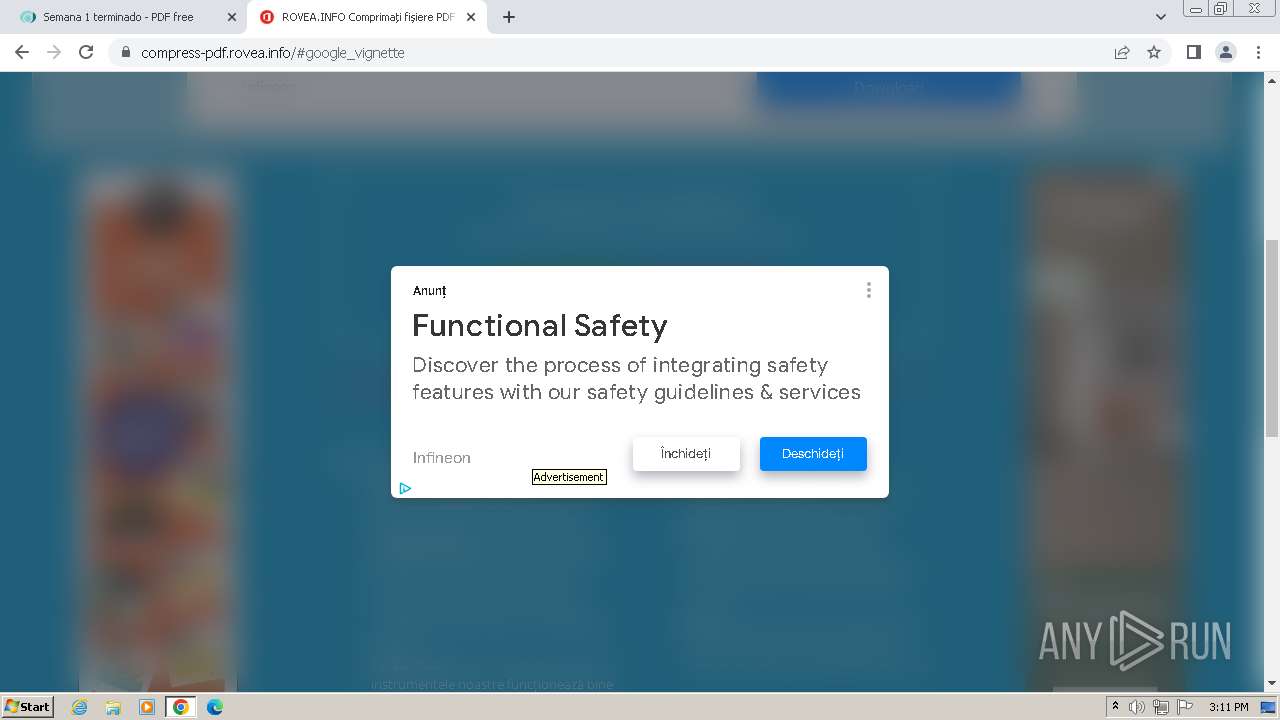
Task: Open File Explorer from taskbar
Action: pos(113,707)
